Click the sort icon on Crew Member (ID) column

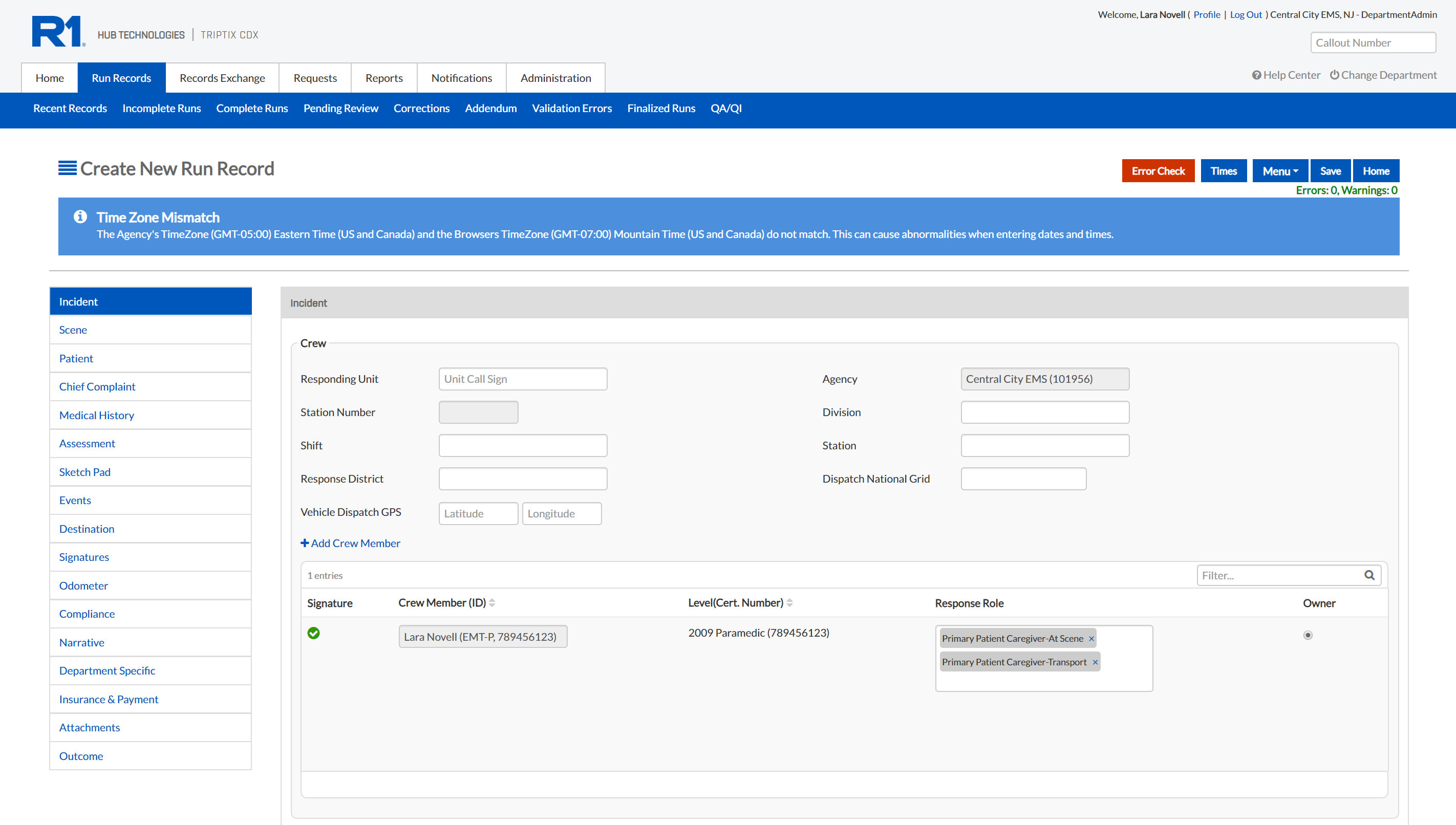pos(492,602)
